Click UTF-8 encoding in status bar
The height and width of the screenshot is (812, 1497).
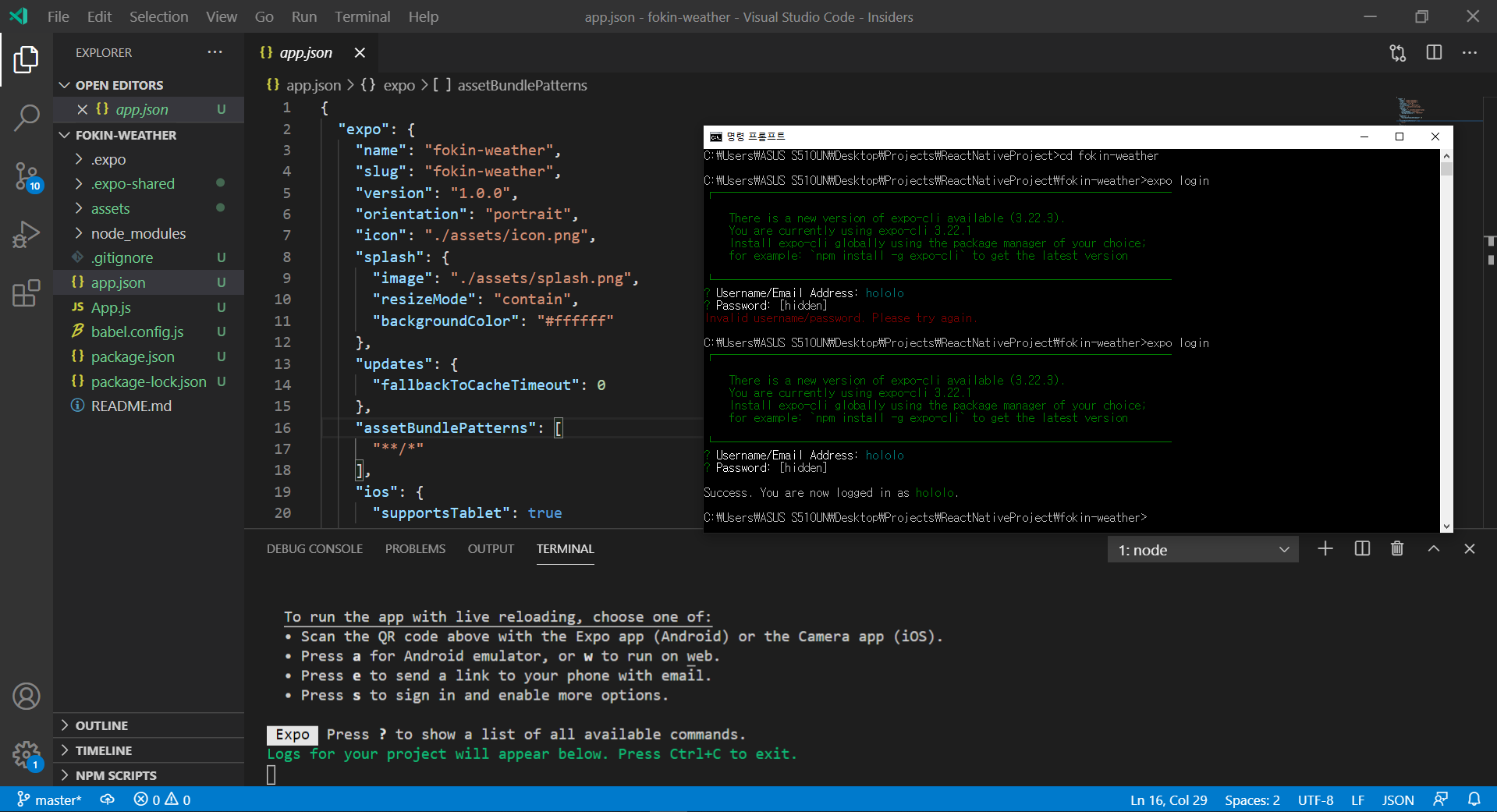1315,800
